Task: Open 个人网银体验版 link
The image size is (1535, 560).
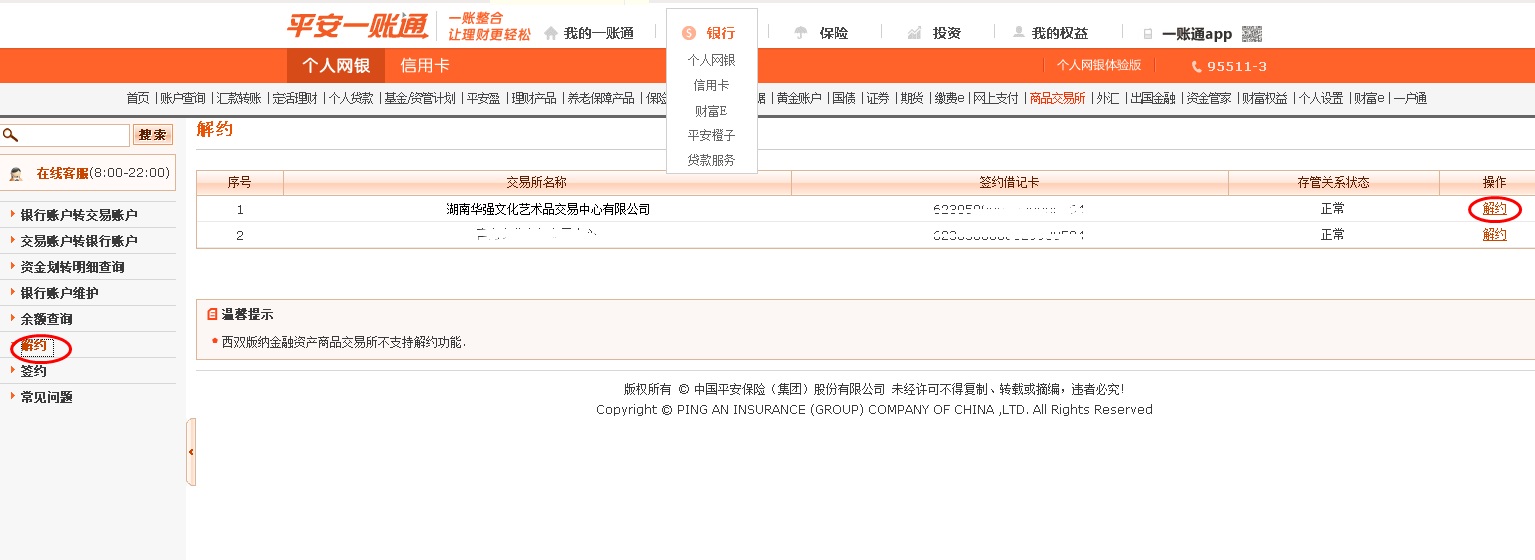Action: [1099, 65]
